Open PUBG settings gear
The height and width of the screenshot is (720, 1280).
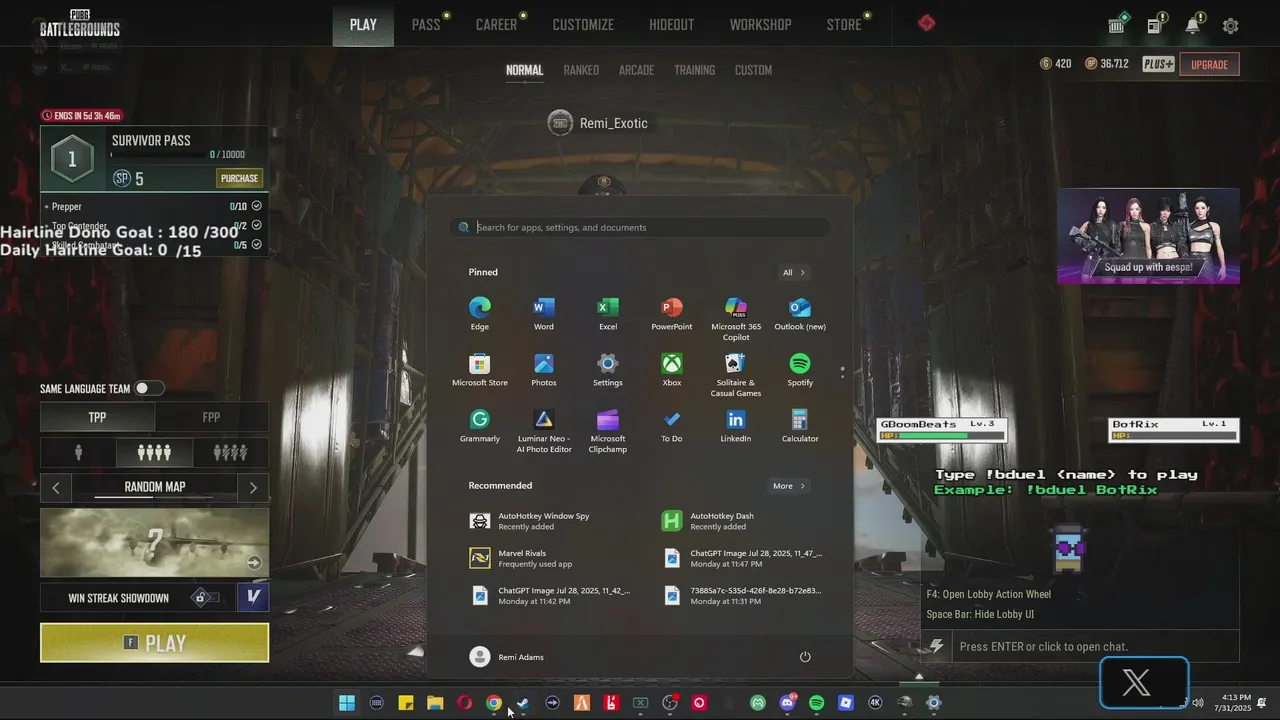(1231, 26)
